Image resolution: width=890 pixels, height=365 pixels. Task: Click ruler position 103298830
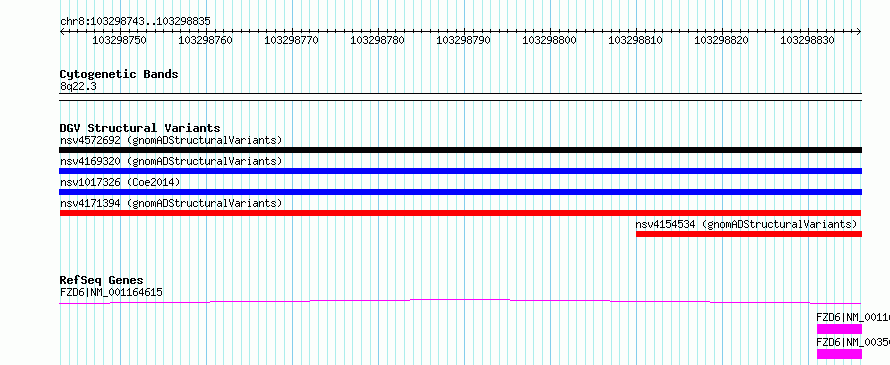coord(808,40)
